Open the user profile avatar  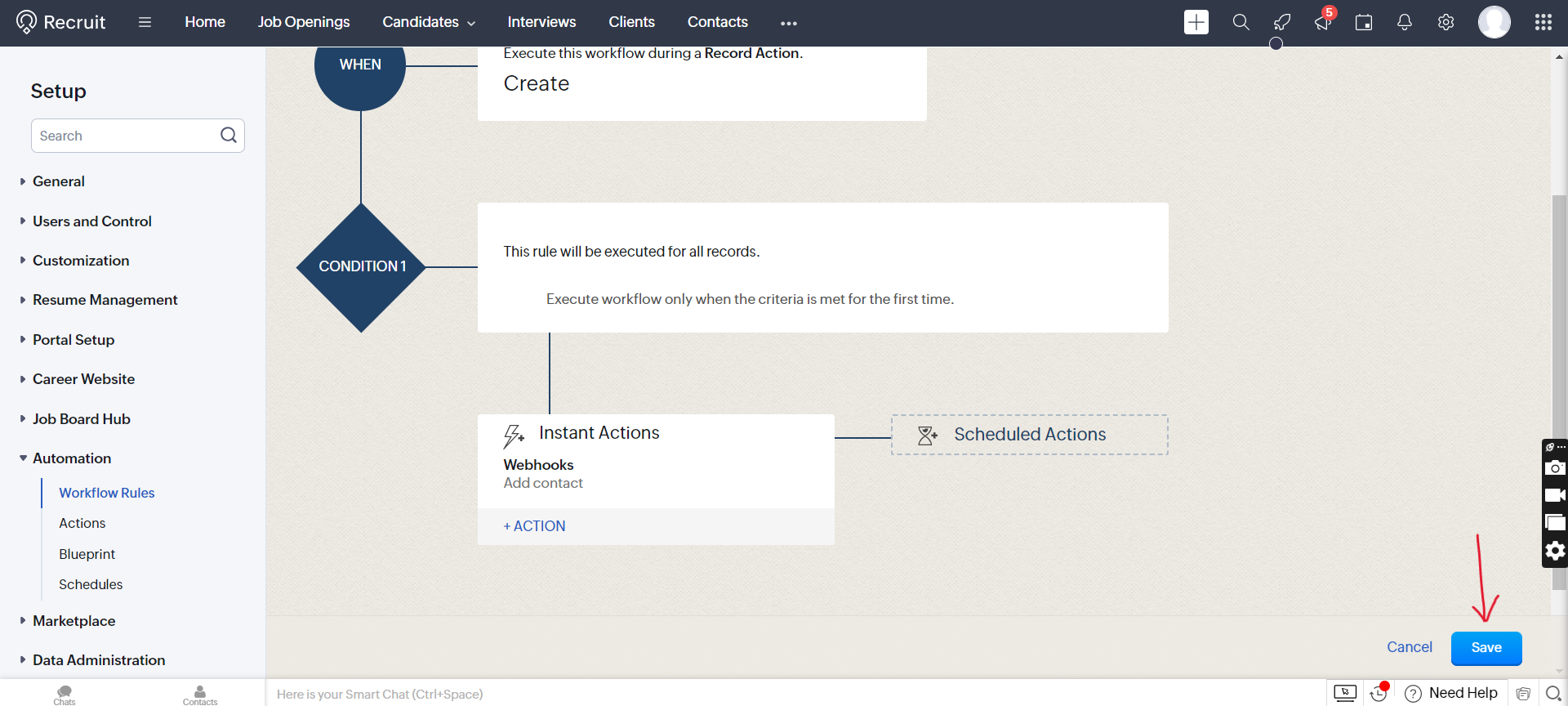click(1494, 22)
